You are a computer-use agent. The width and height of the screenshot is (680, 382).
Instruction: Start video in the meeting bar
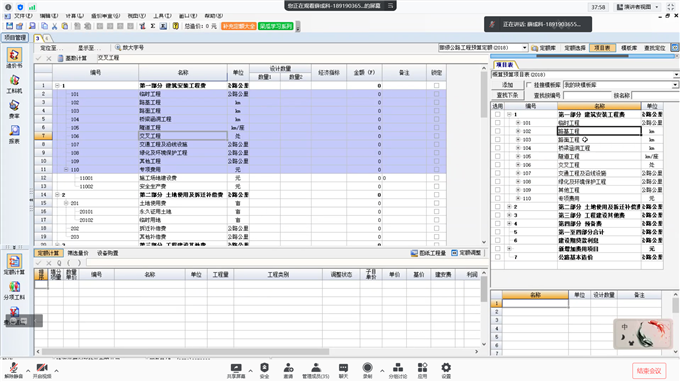pos(42,370)
